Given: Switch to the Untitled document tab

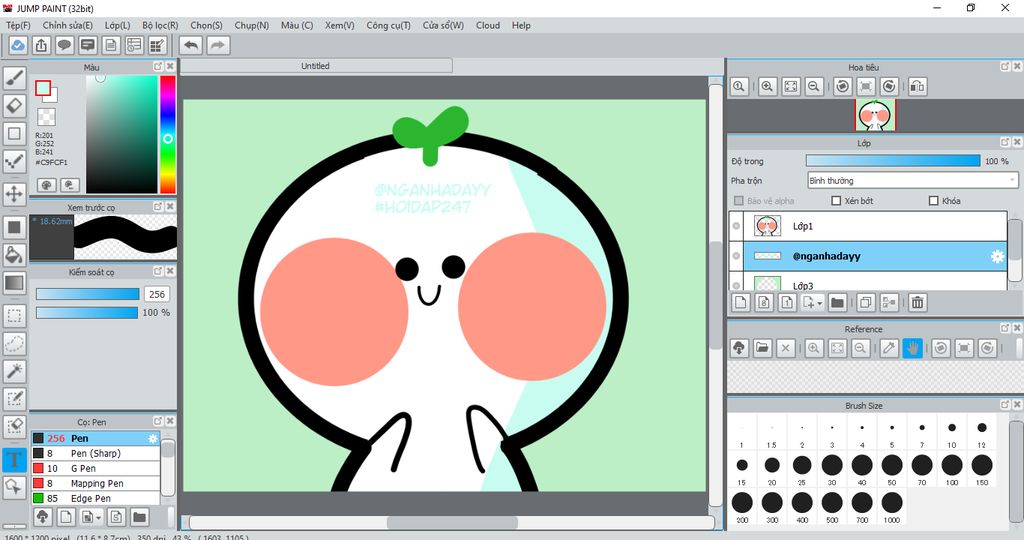Looking at the screenshot, I should (315, 66).
